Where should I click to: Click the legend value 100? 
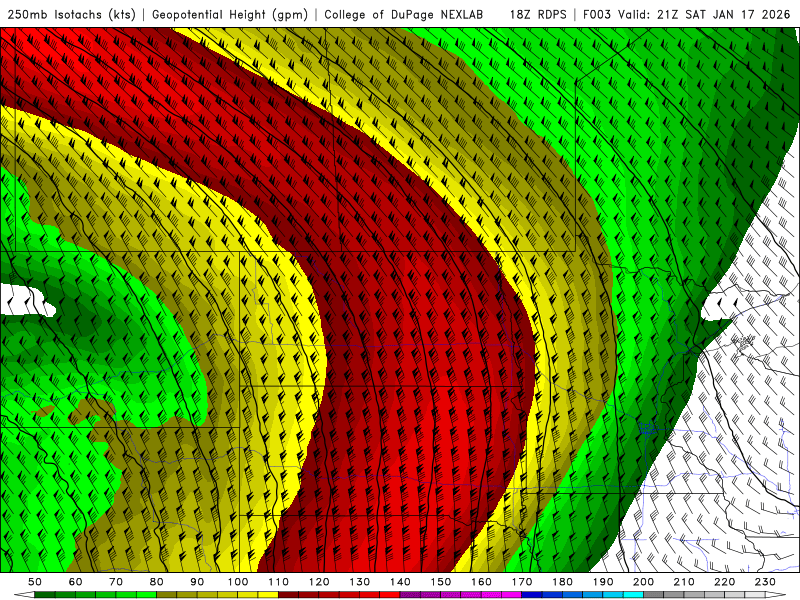pos(238,582)
